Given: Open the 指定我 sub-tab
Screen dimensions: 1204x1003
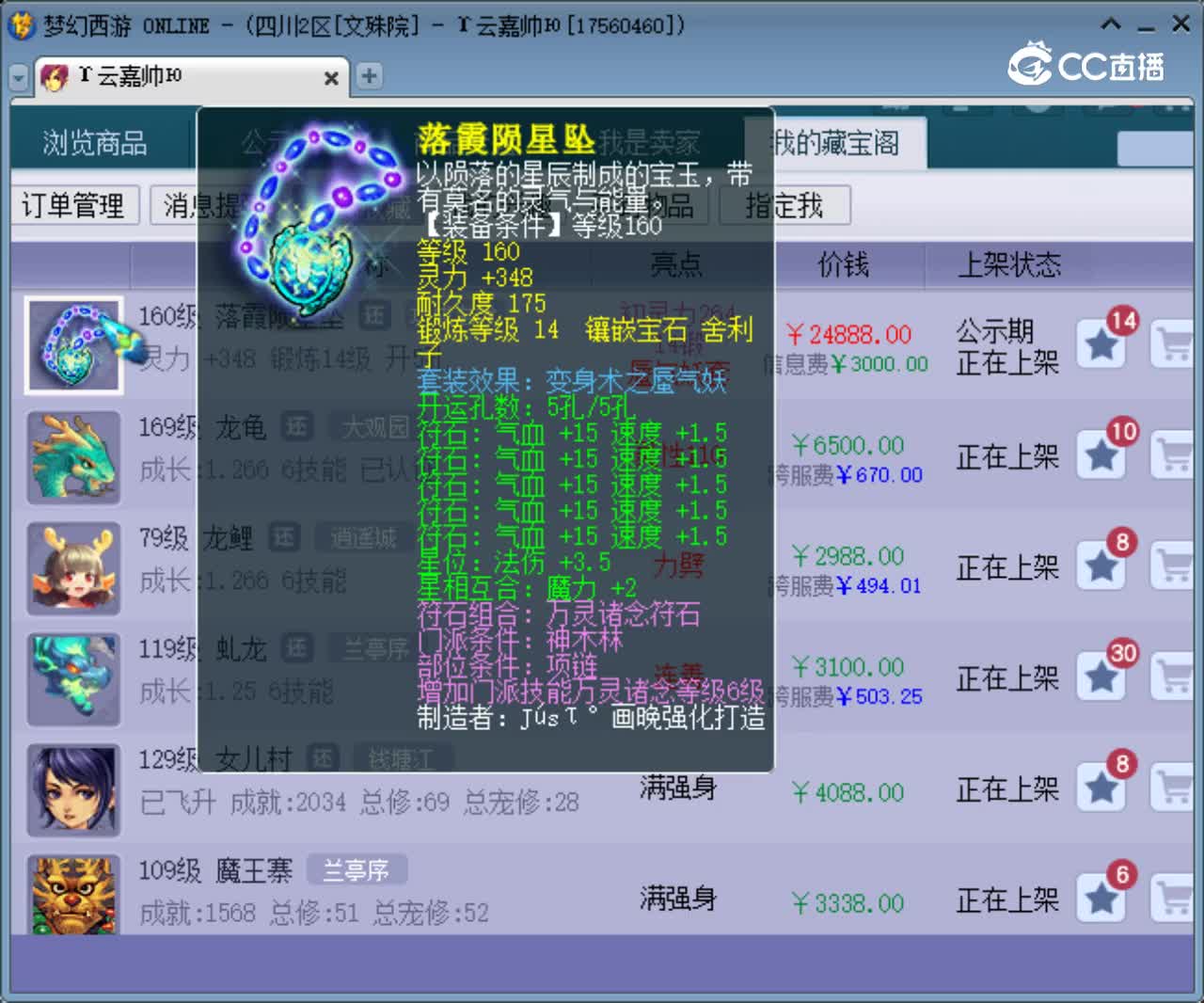Looking at the screenshot, I should click(x=784, y=205).
